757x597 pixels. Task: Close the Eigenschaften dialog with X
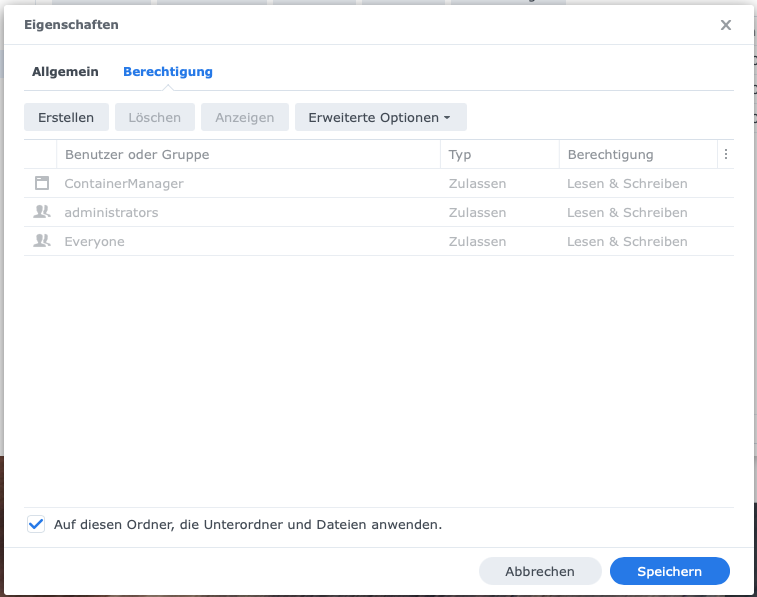(726, 25)
